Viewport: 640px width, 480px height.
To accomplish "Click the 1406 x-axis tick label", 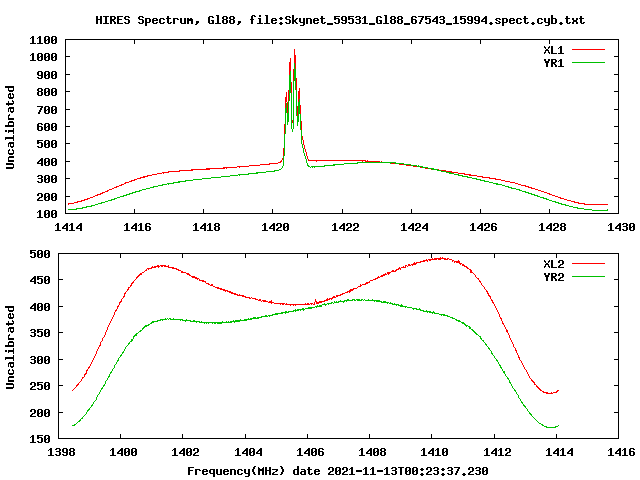I will [310, 452].
